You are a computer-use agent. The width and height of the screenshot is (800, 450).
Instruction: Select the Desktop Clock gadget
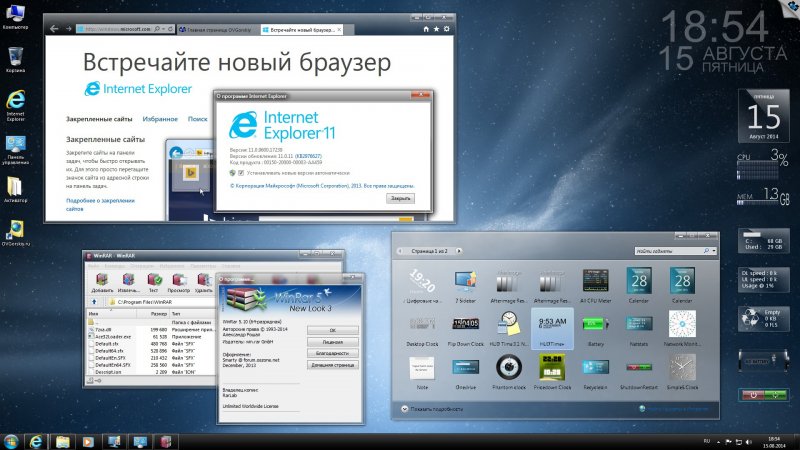click(x=422, y=329)
